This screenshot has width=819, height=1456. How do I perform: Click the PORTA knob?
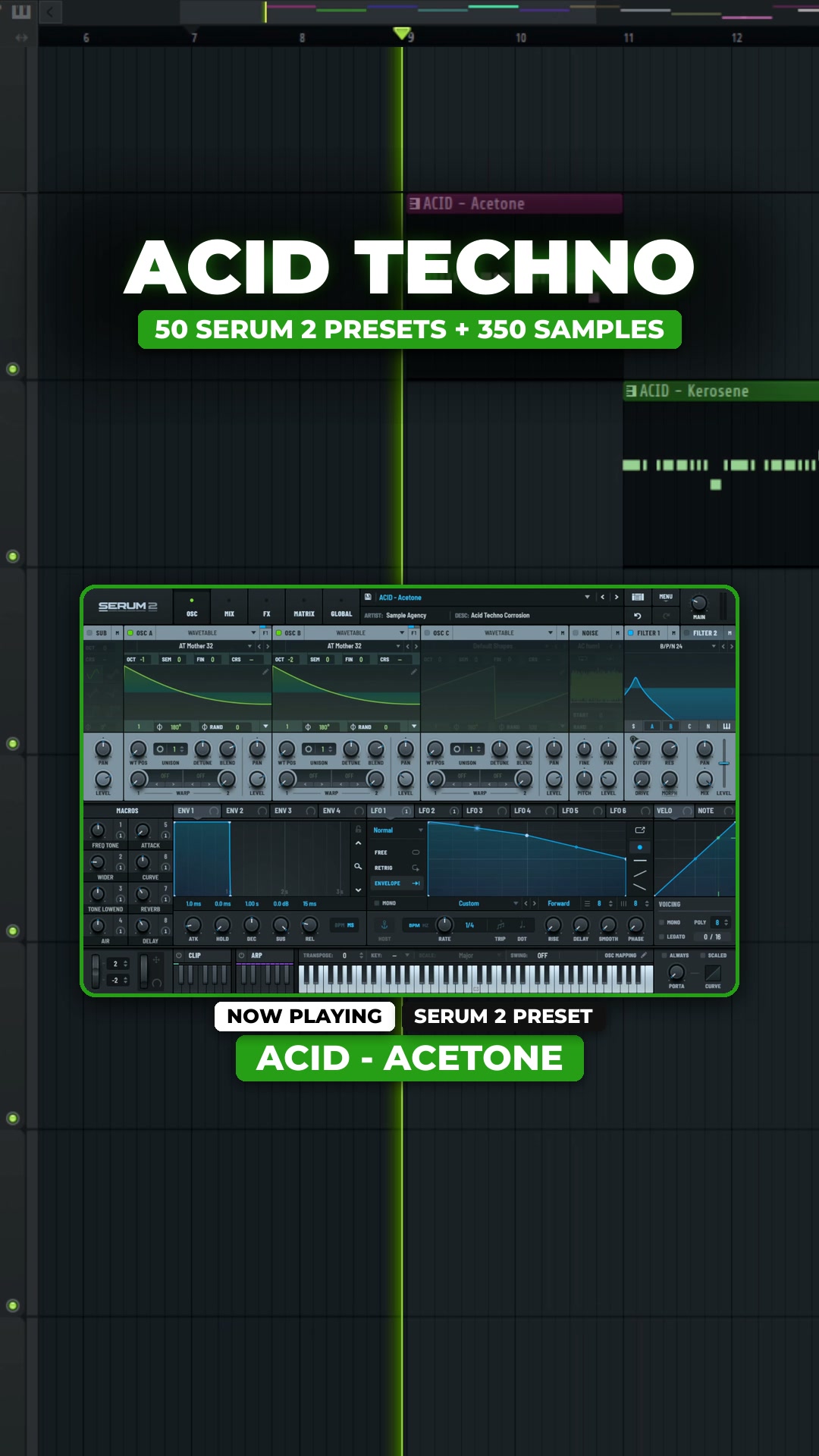pos(676,972)
